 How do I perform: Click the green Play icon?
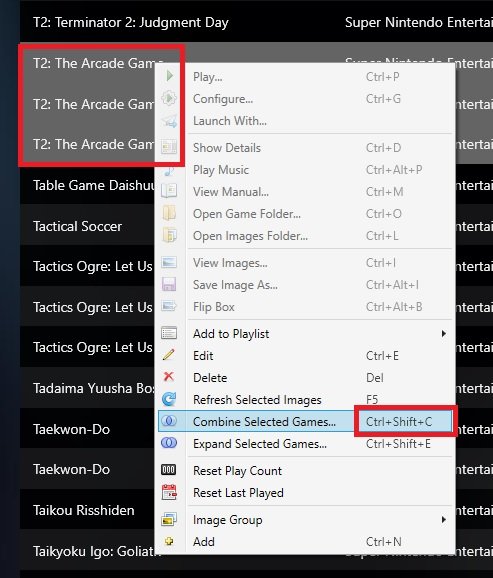point(170,76)
